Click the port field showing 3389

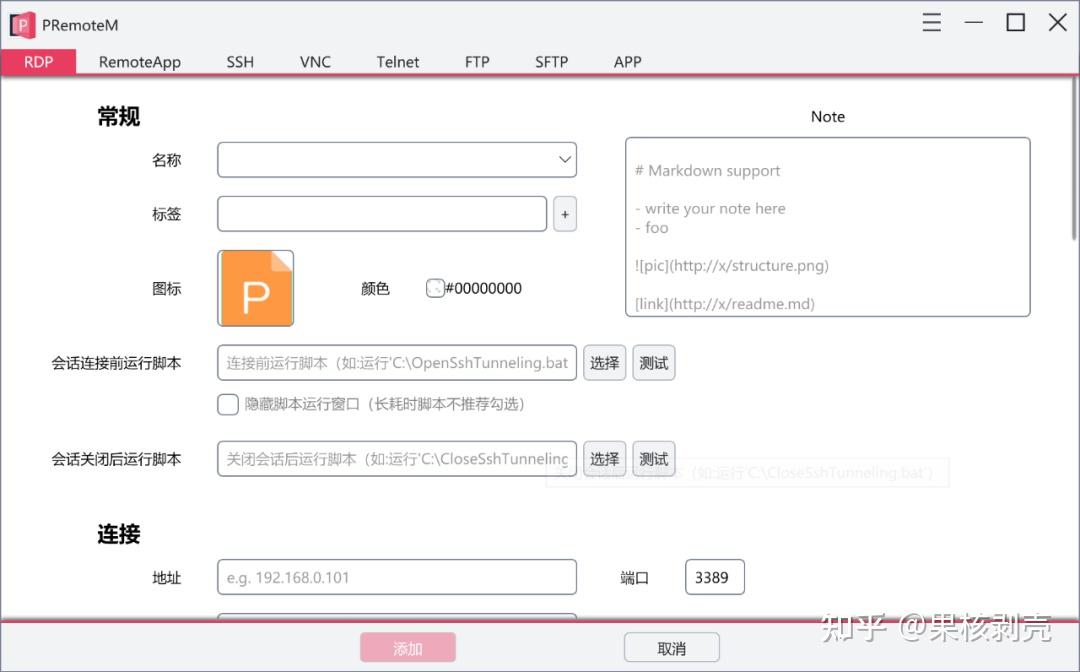[x=714, y=577]
